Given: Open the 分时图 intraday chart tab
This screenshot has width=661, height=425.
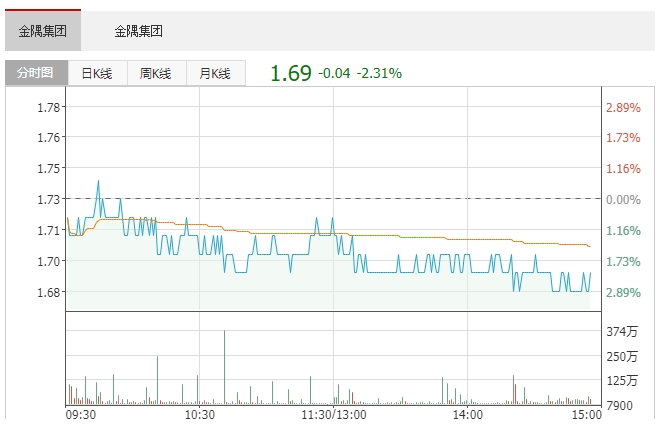Looking at the screenshot, I should click(x=36, y=73).
